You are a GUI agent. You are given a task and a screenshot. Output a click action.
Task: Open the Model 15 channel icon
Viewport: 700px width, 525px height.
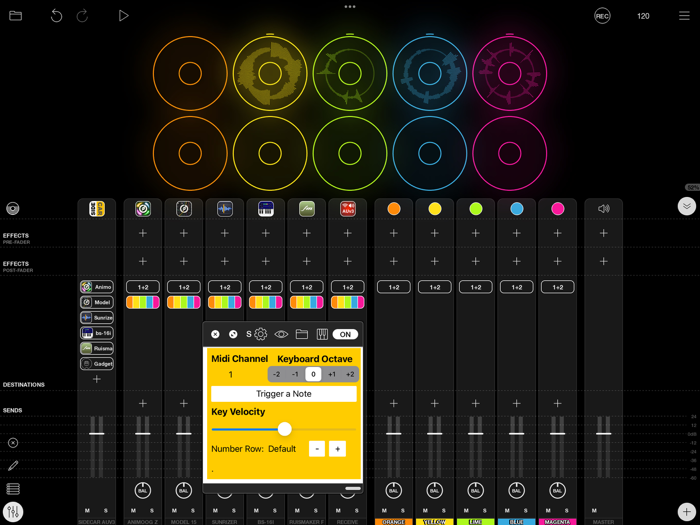point(184,208)
